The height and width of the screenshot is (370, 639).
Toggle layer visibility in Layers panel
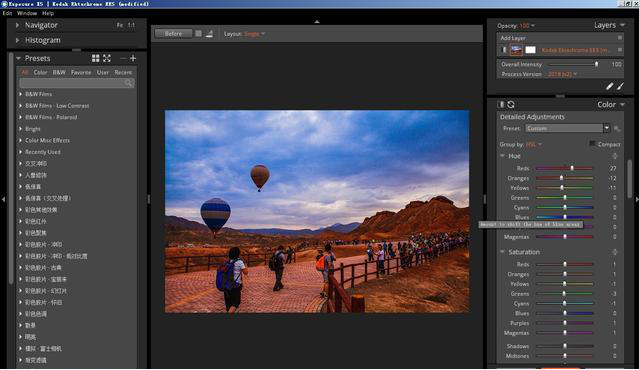tap(504, 50)
